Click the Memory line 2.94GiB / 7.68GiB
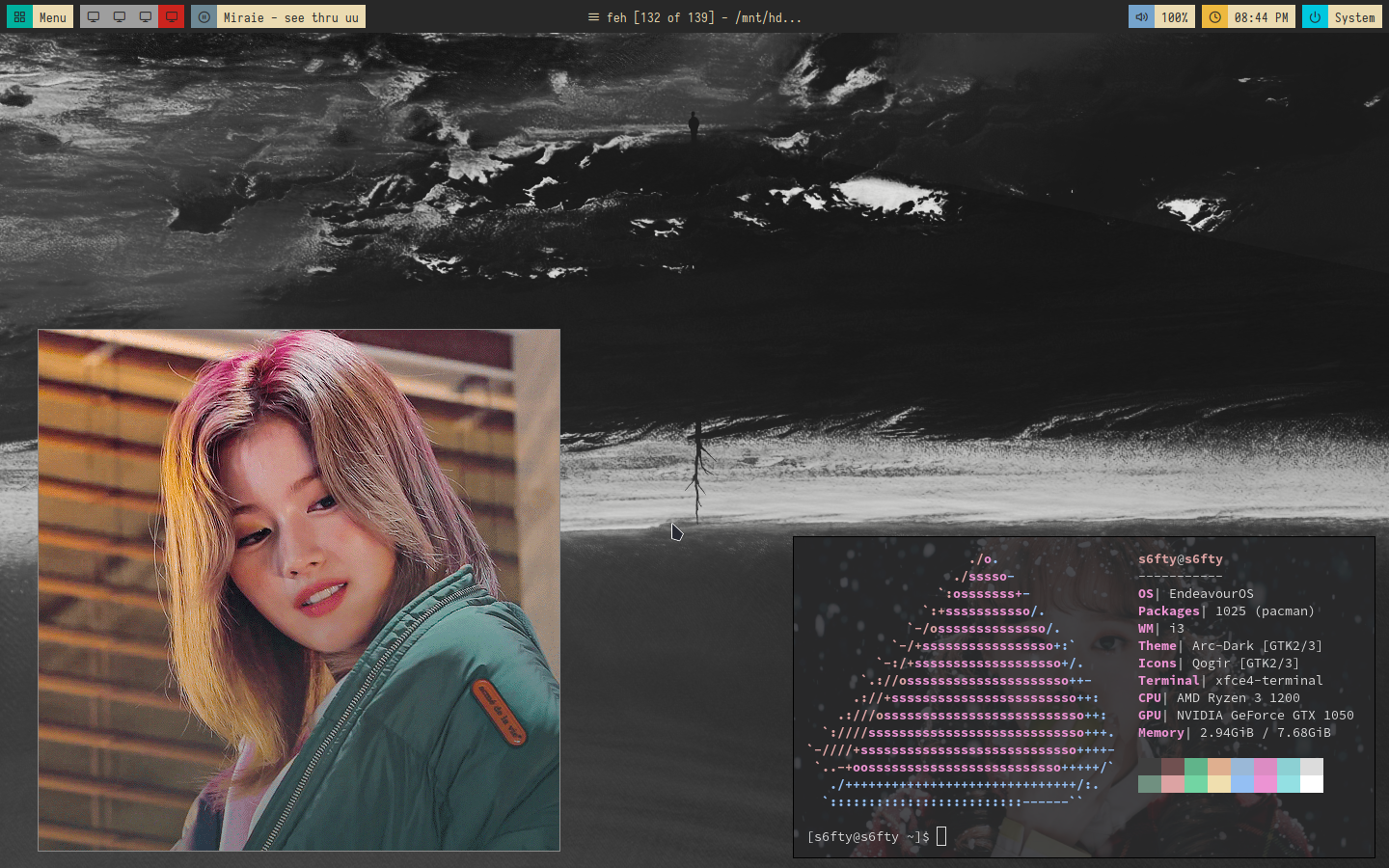Screen dimensions: 1389x868 [1235, 732]
